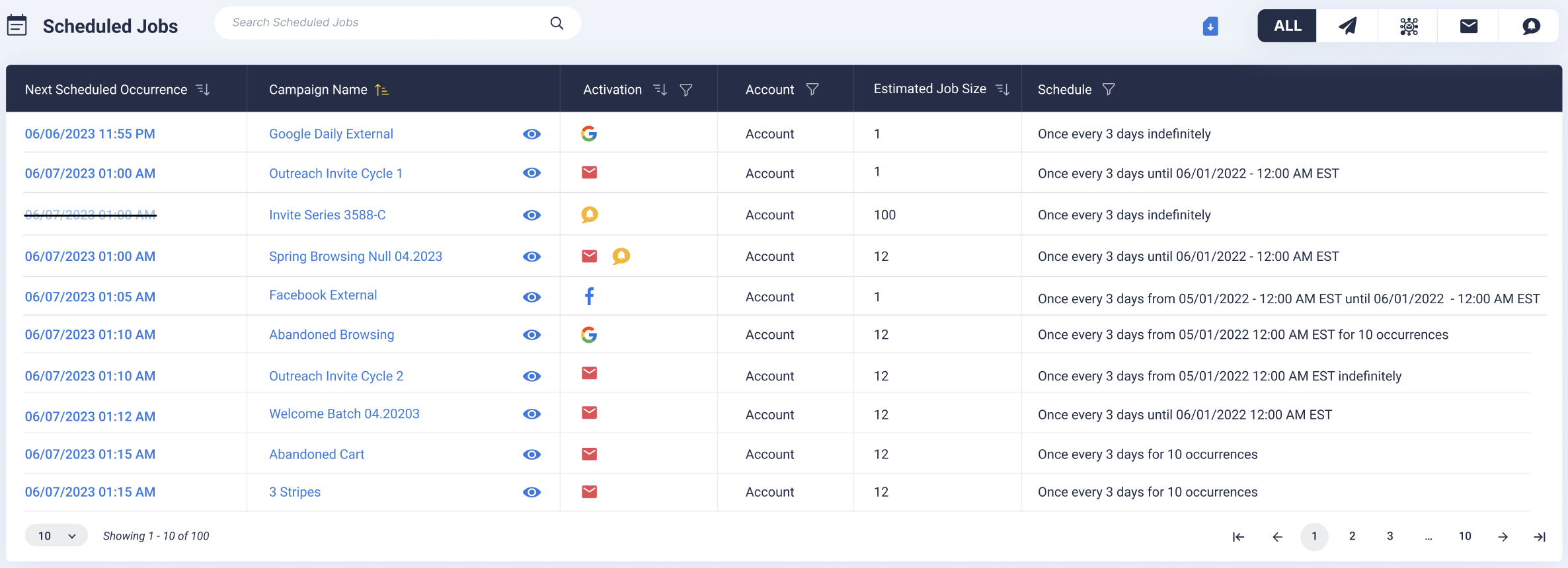Screen dimensions: 1568x568
Task: Switch to the network nodes tab
Action: [1409, 26]
